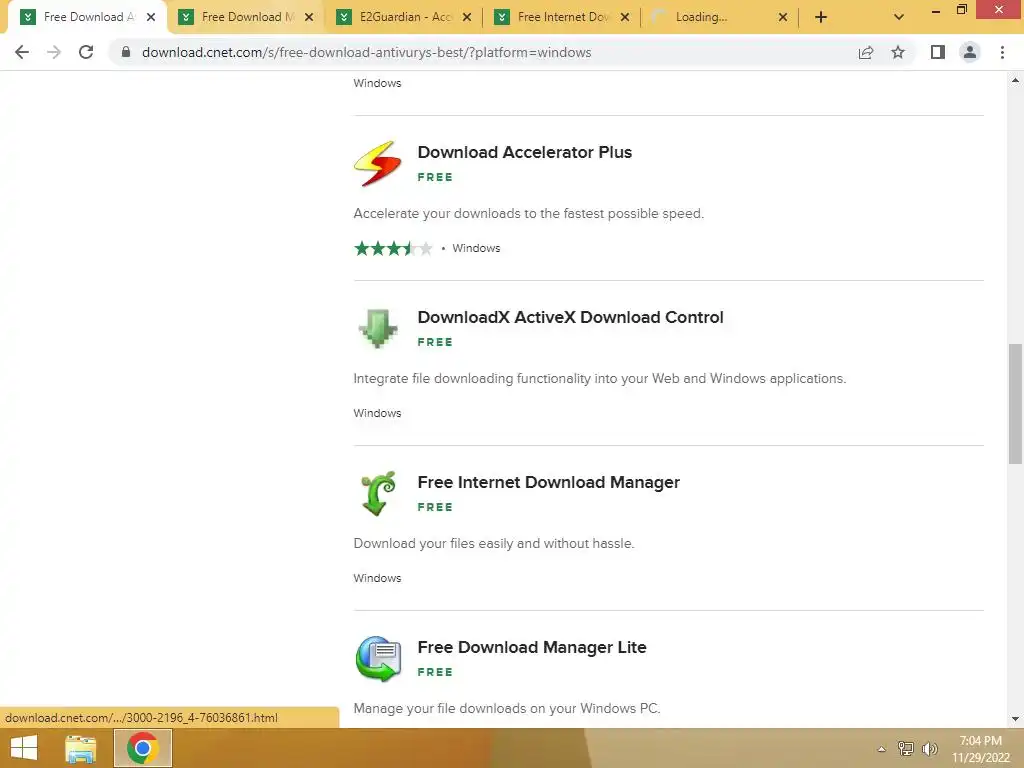1024x768 pixels.
Task: Open the Chrome three-dot menu
Action: (x=1002, y=52)
